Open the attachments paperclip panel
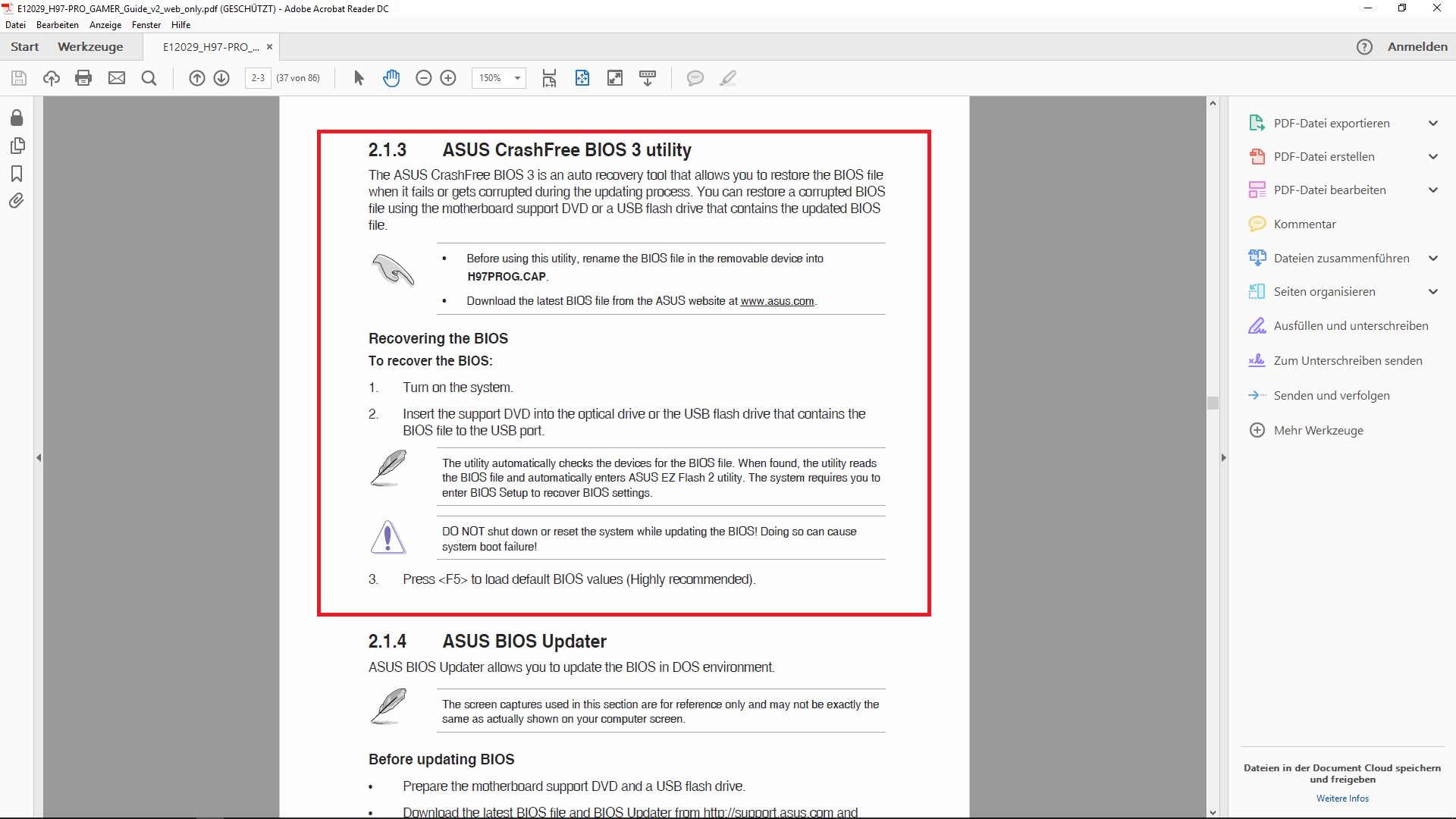This screenshot has width=1456, height=819. coord(17,201)
